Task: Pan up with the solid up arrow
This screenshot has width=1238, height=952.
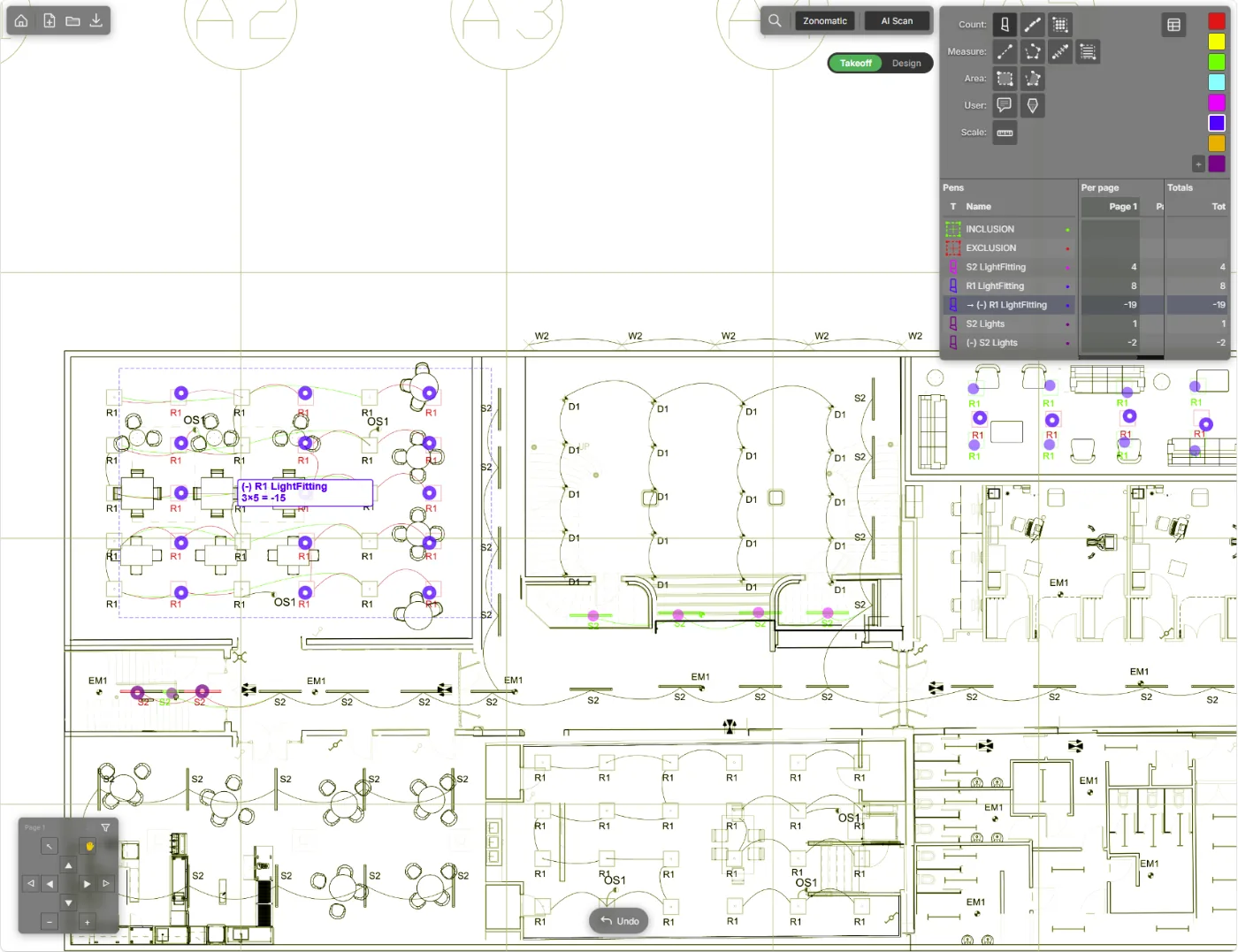Action: click(68, 865)
